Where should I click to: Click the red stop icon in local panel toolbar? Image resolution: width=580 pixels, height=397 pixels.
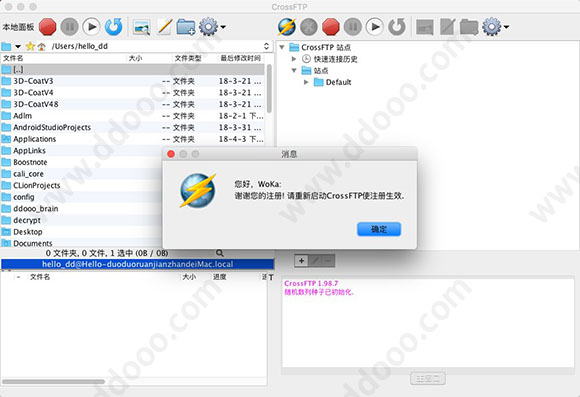tap(47, 27)
